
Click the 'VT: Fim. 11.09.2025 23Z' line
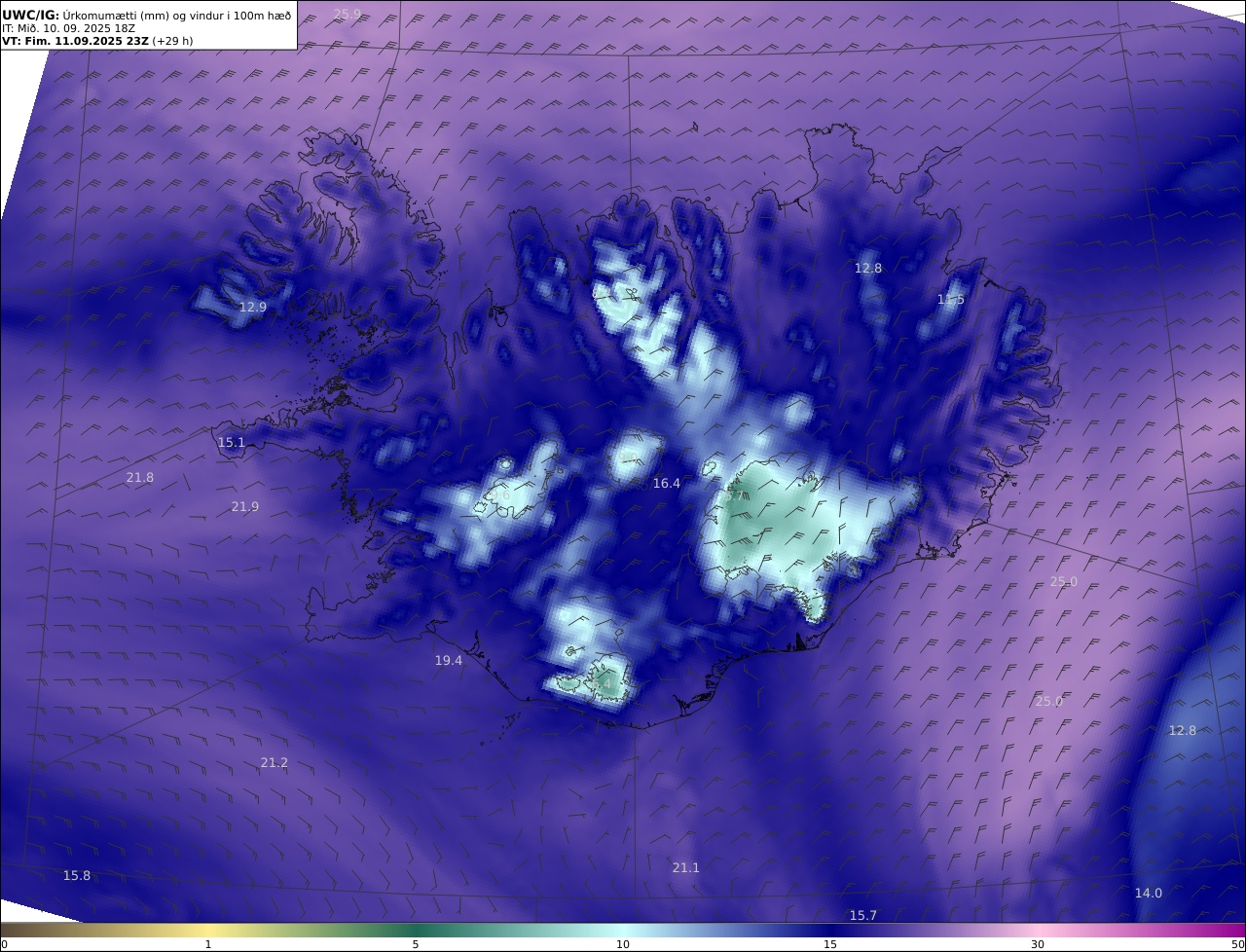tap(97, 41)
